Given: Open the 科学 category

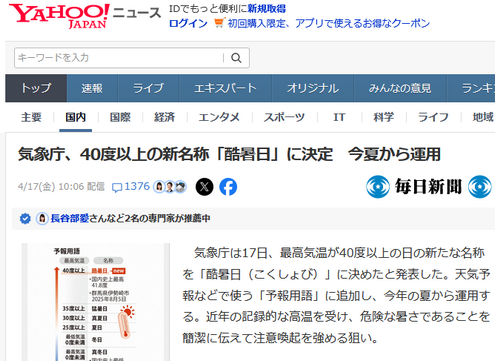Looking at the screenshot, I should tap(383, 117).
